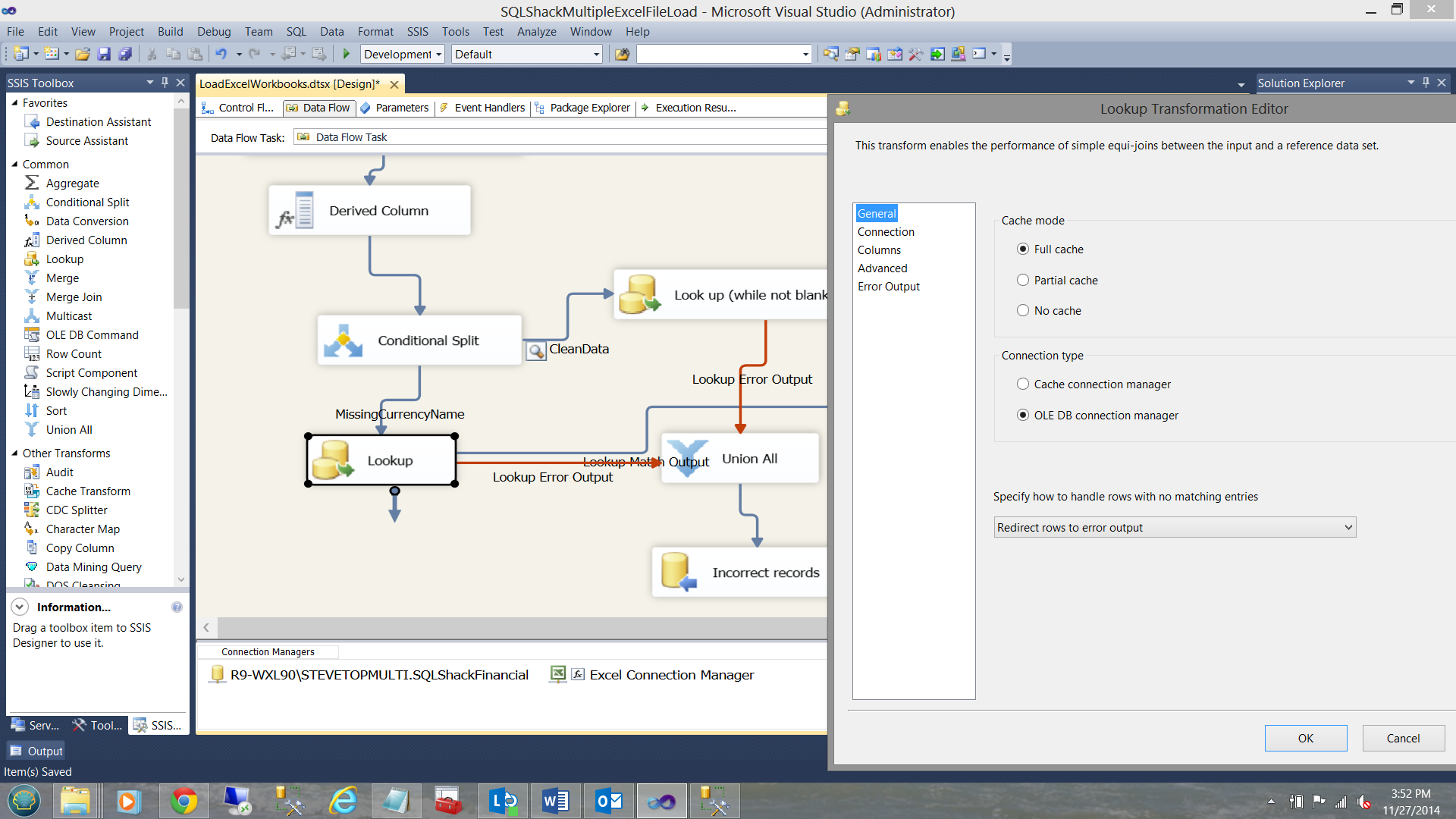Select the Conditional Split toolbox item
Viewport: 1456px width, 819px height.
(87, 202)
